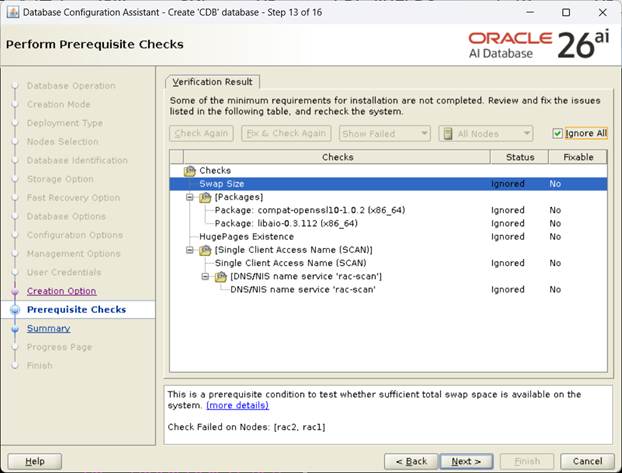Toggle the Ignore All checkbox
Image resolution: width=622 pixels, height=473 pixels.
(x=557, y=133)
